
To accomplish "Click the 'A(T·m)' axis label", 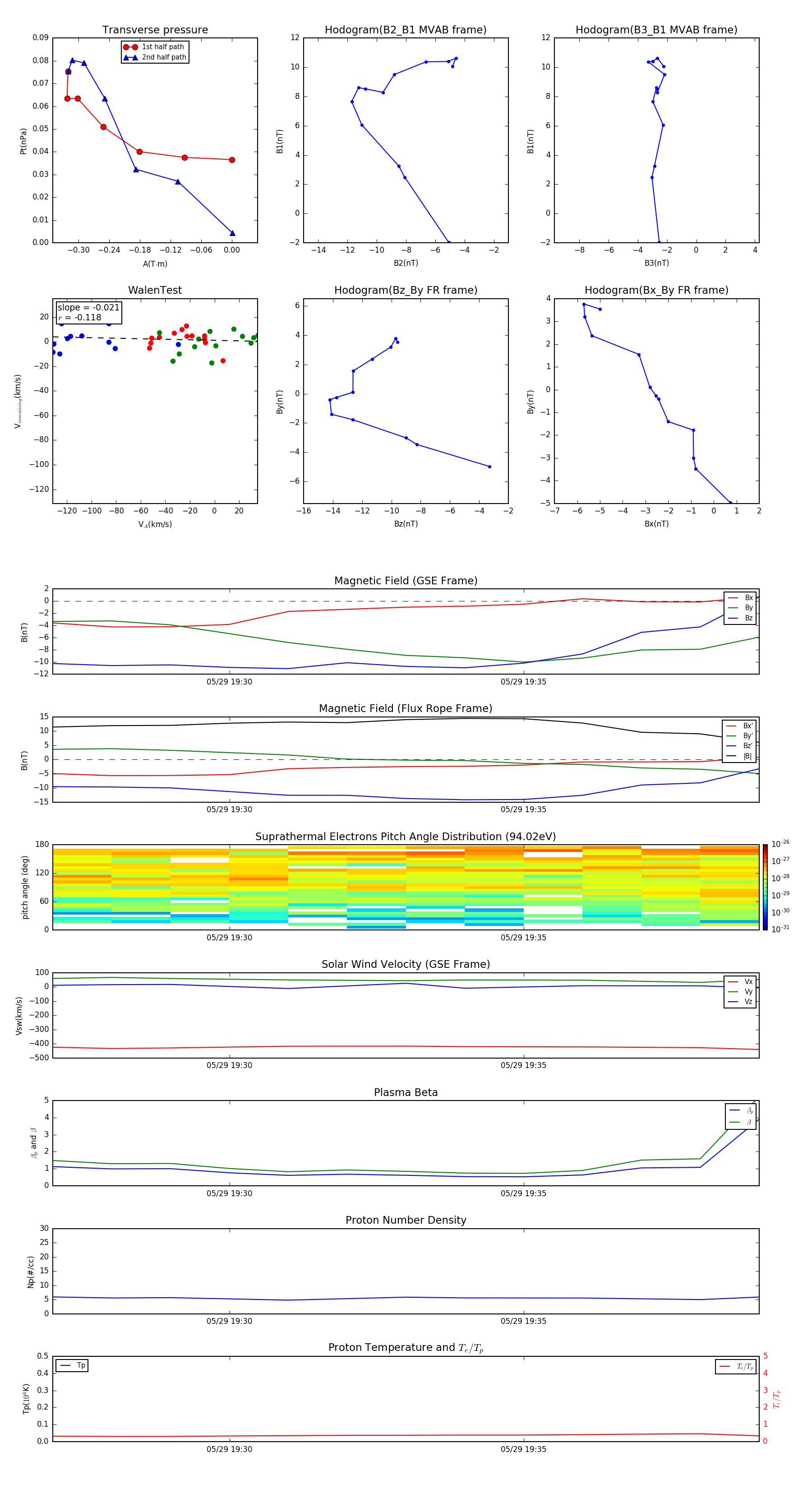I will [155, 264].
